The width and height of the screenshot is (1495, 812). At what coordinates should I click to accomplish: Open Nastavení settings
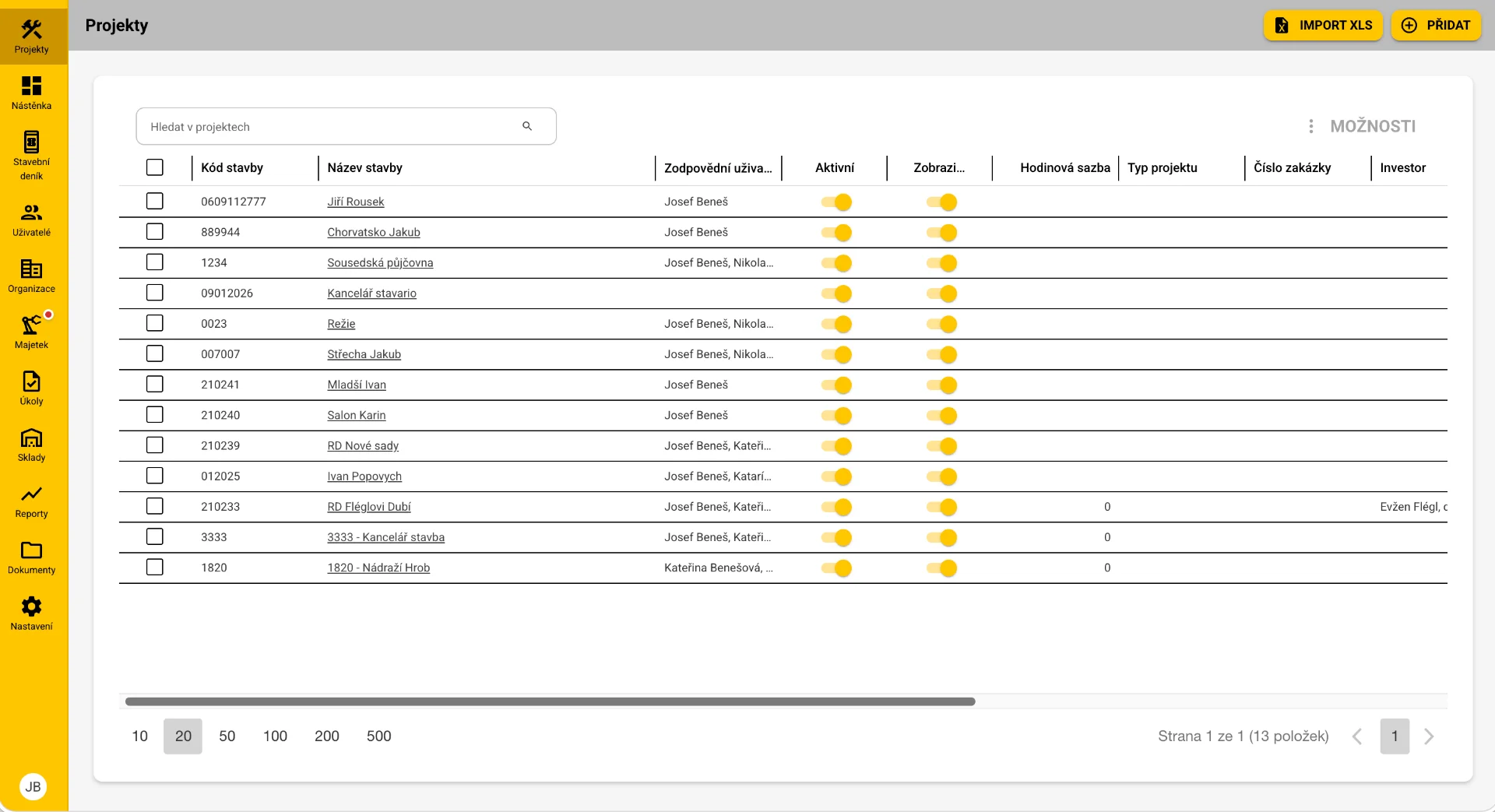coord(32,613)
